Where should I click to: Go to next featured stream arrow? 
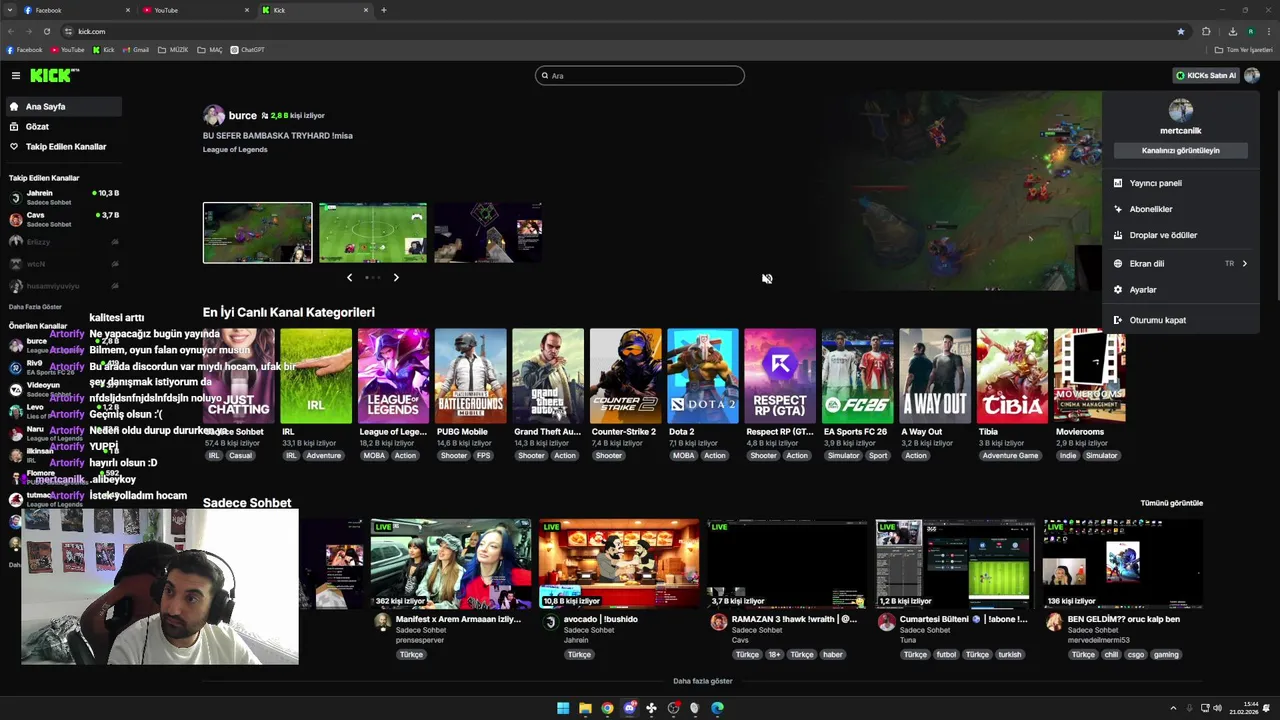pyautogui.click(x=396, y=277)
